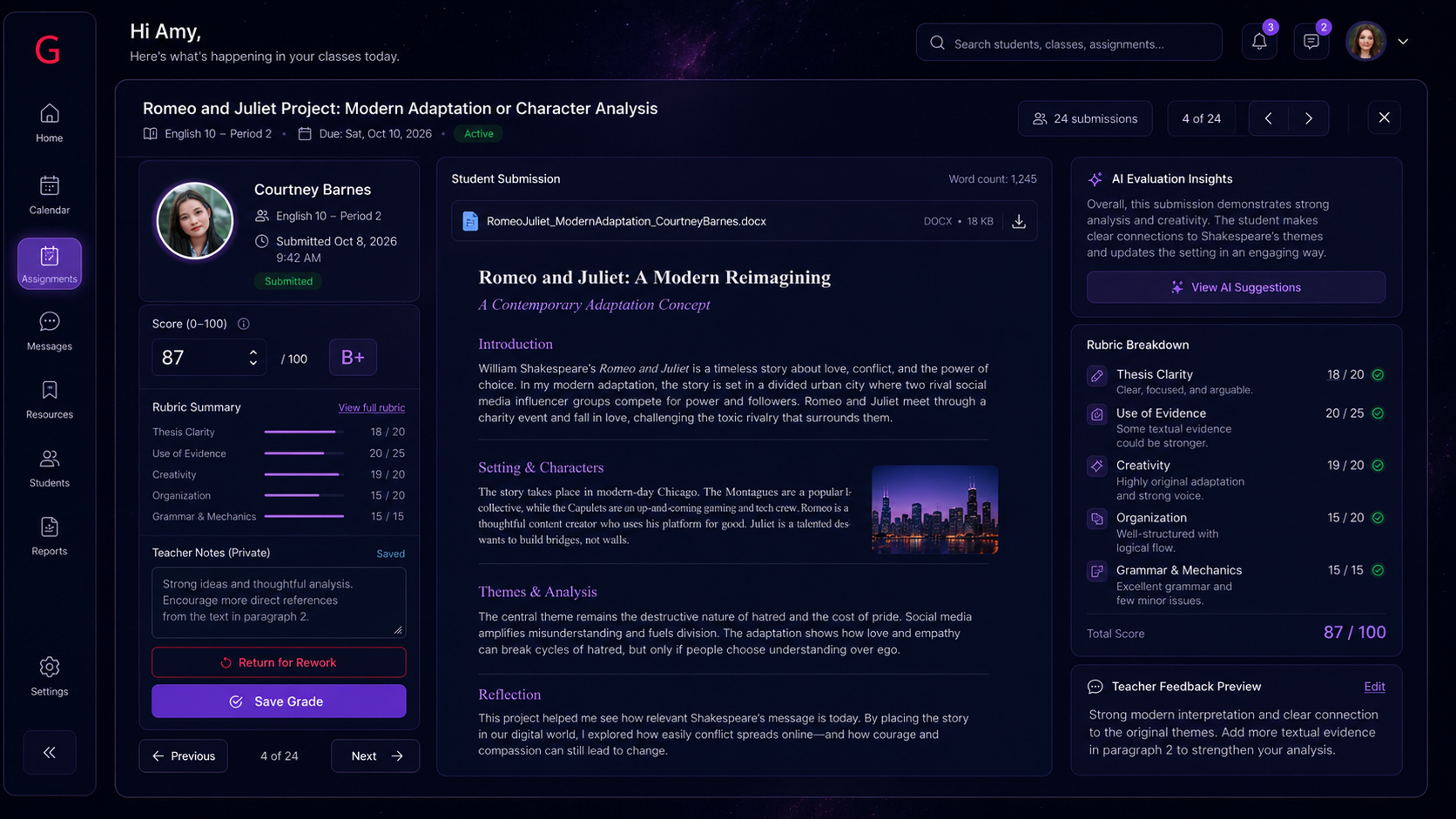Click the search students, classes, assignments field
The height and width of the screenshot is (819, 1456).
[1068, 43]
